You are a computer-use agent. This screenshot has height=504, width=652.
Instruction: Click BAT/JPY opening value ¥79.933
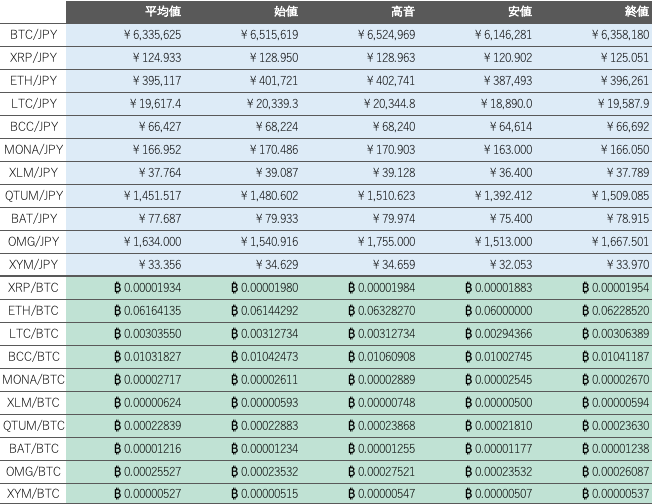(x=277, y=218)
